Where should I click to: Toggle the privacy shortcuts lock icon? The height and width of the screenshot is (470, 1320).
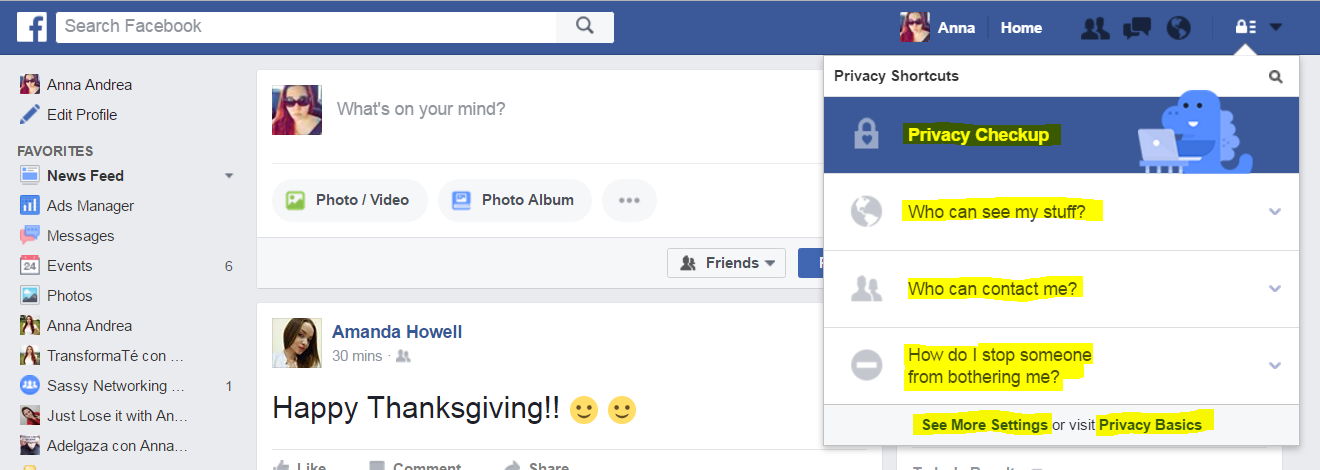coord(1245,28)
